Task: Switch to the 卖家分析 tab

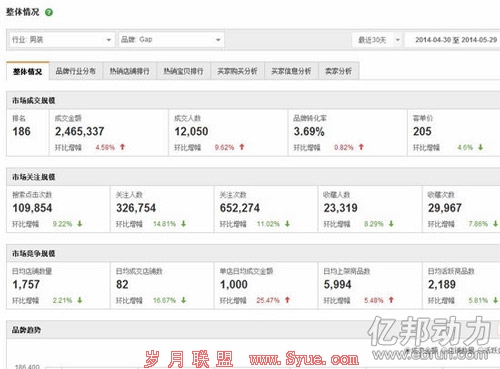Action: pyautogui.click(x=339, y=71)
